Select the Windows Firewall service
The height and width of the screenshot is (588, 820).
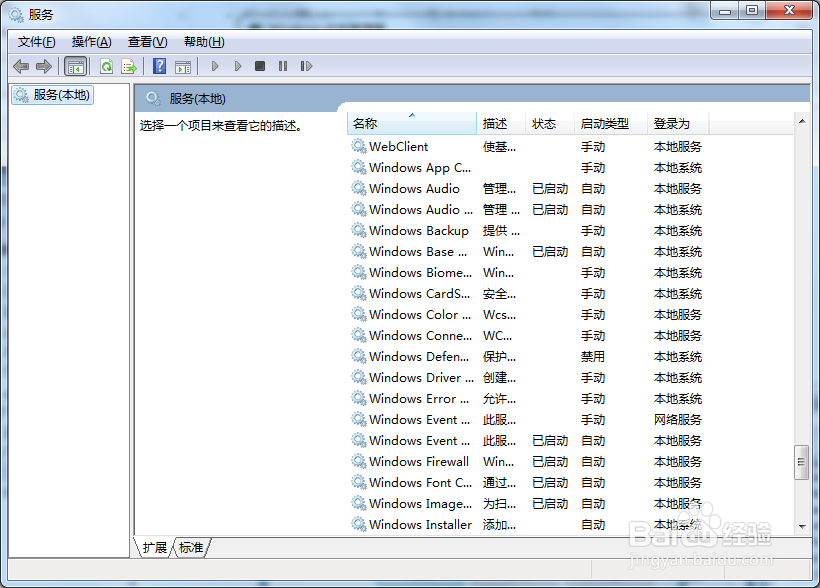tap(570, 461)
